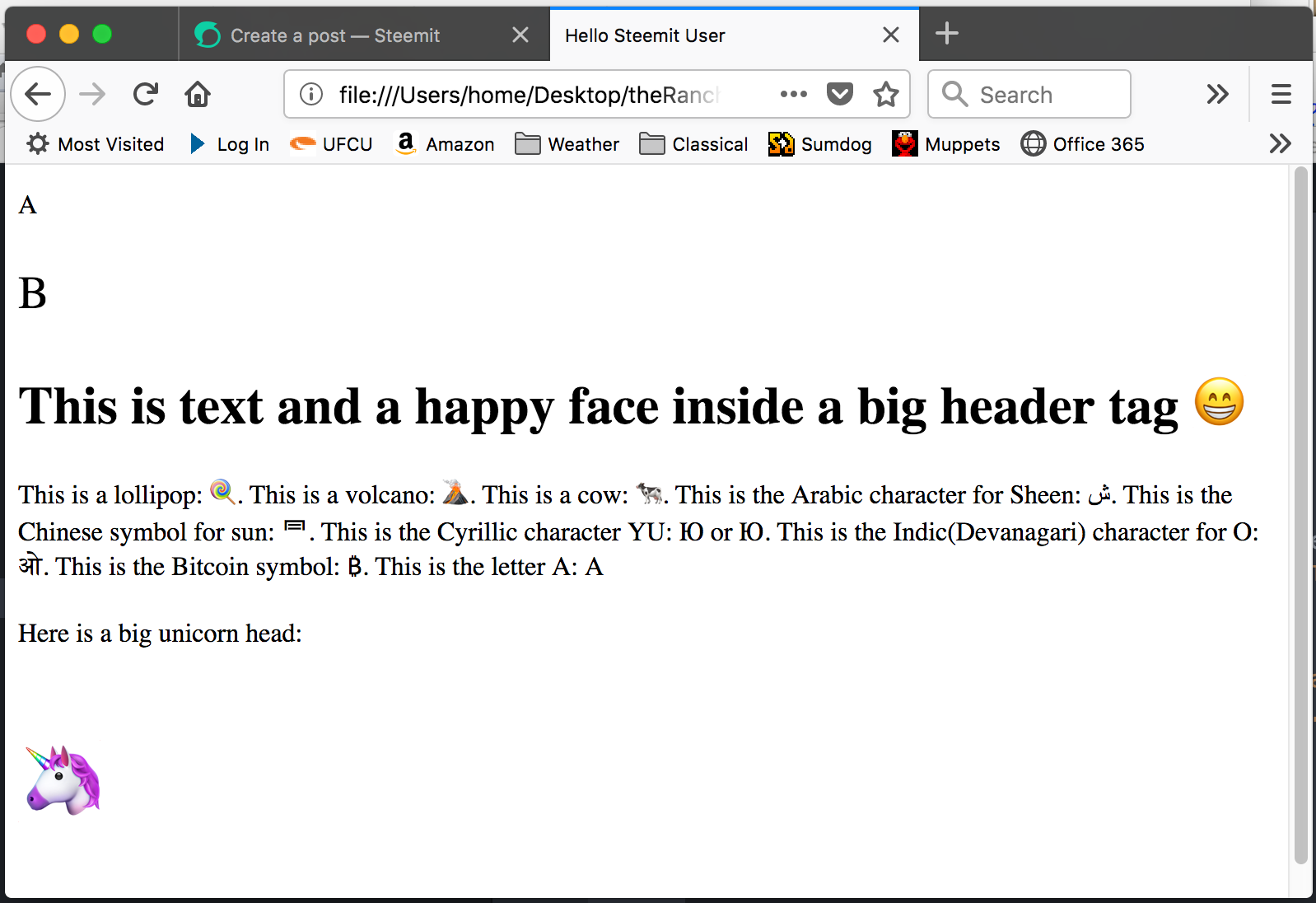Click the text "This is a volcano:"
Viewport: 1316px width, 903px height.
pos(343,495)
